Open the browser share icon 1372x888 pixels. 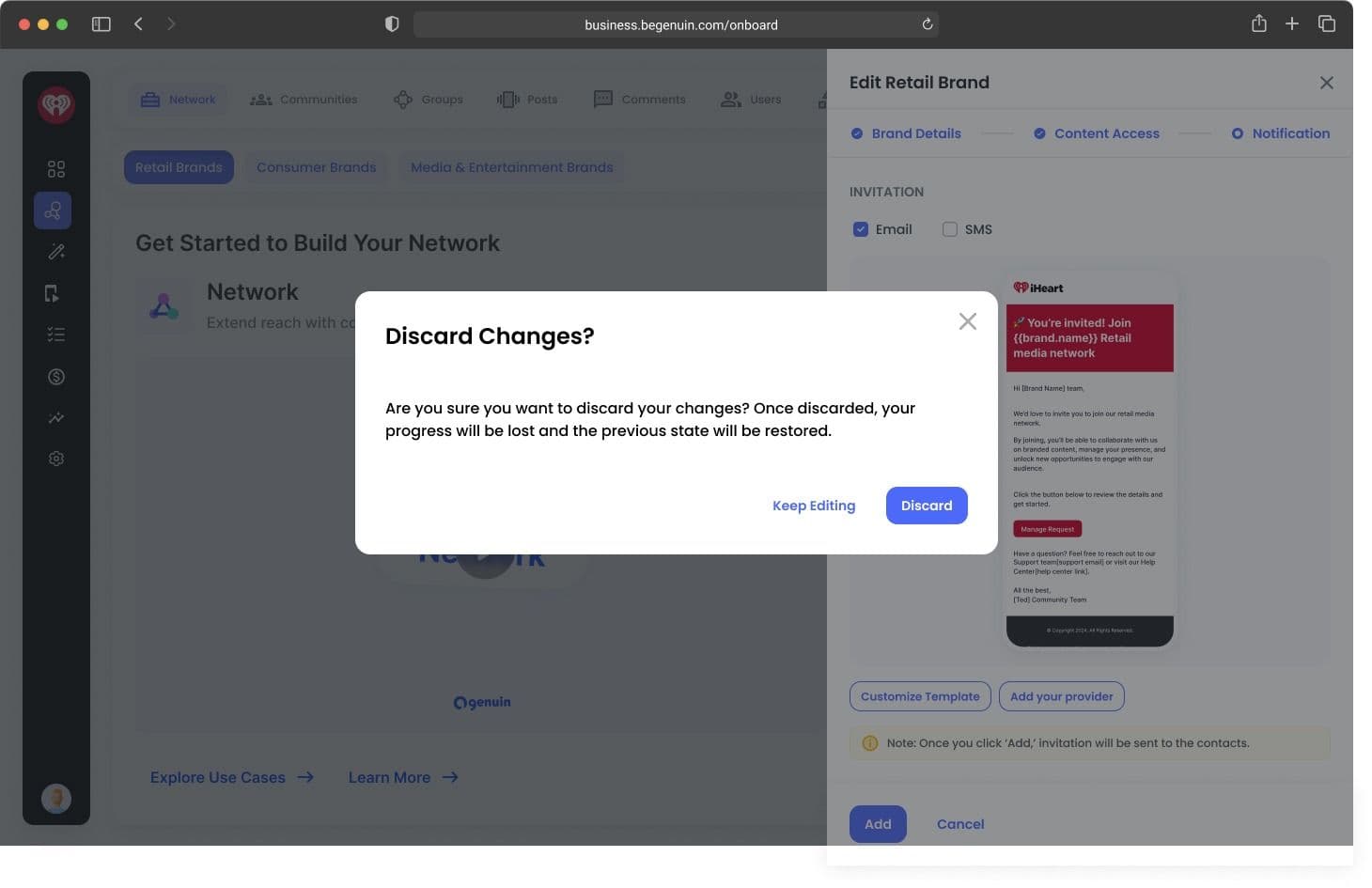[x=1258, y=23]
